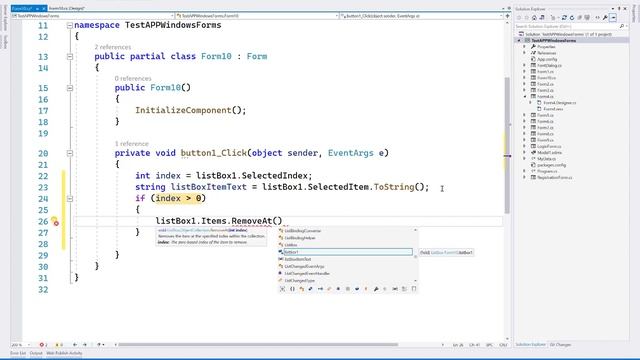
Task: Click the navigate backward arrow in editor bottom bar
Action: tap(75, 345)
